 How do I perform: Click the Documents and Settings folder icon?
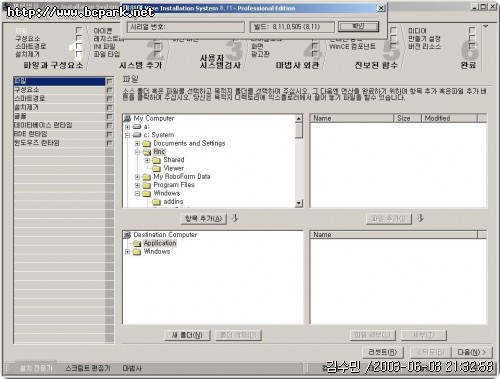click(x=147, y=144)
